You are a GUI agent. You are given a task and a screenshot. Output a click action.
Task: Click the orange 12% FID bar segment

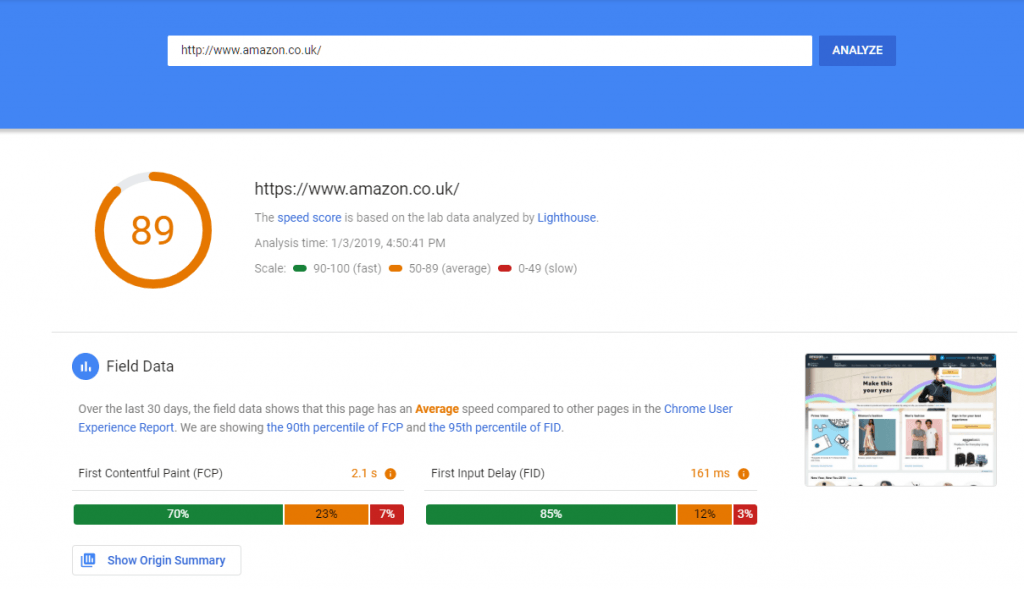(x=703, y=513)
